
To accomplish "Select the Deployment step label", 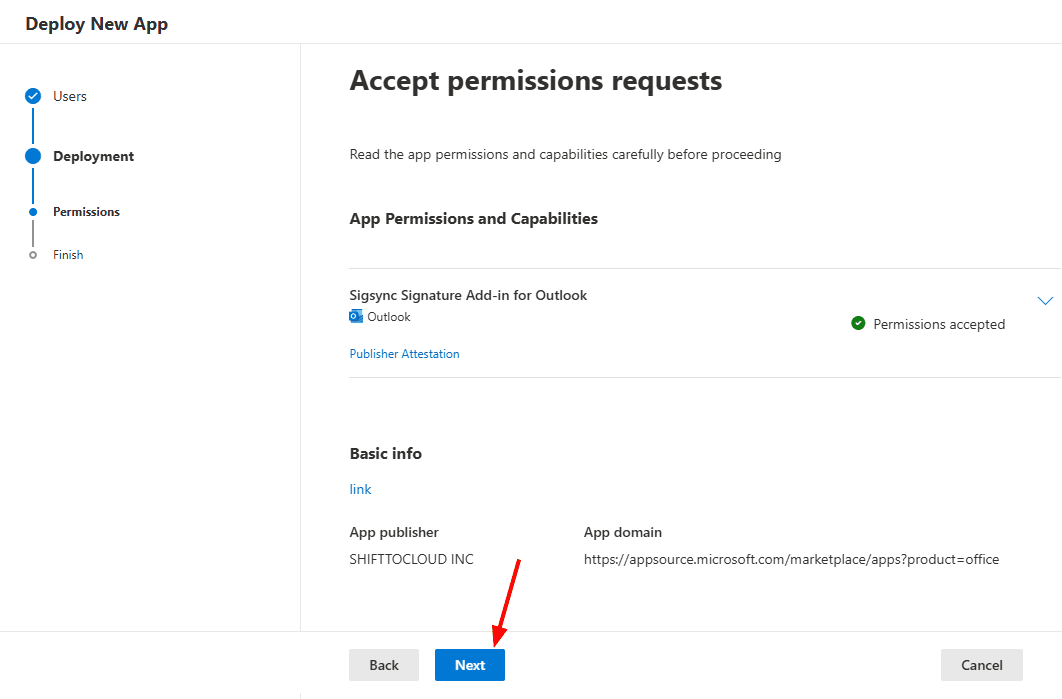I will click(x=93, y=156).
